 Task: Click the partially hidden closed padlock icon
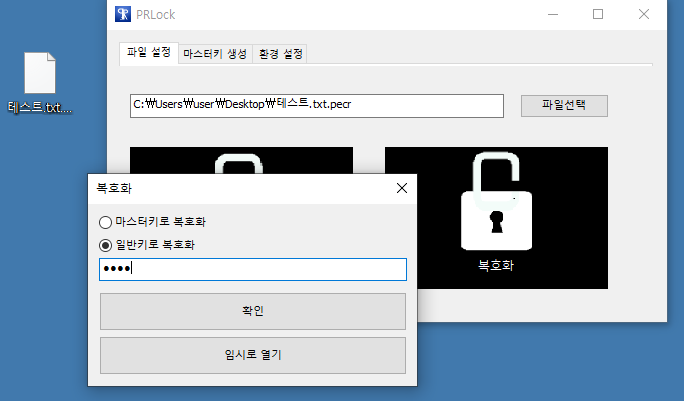point(239,164)
